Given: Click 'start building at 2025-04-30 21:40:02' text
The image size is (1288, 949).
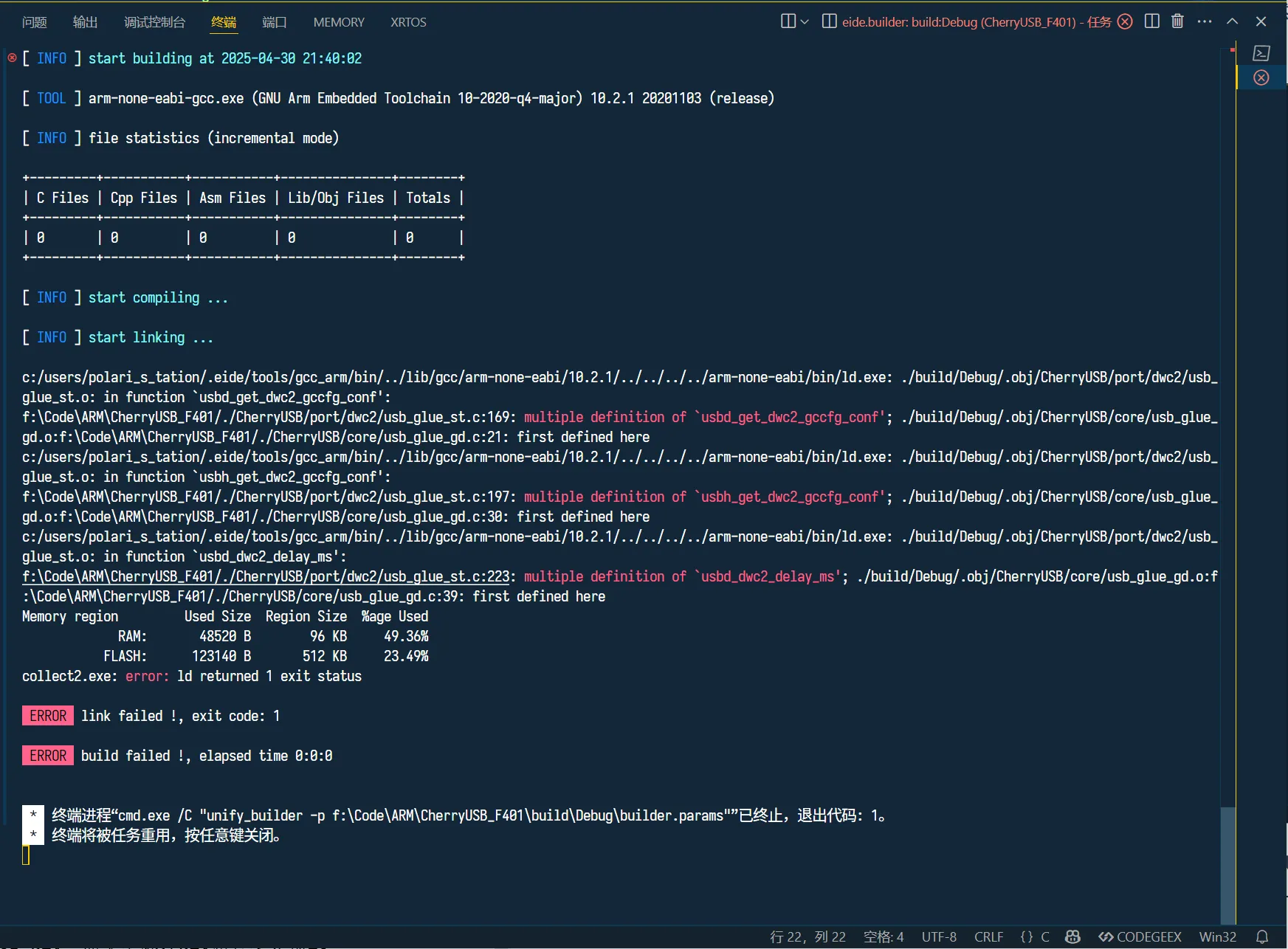Looking at the screenshot, I should click(x=225, y=58).
